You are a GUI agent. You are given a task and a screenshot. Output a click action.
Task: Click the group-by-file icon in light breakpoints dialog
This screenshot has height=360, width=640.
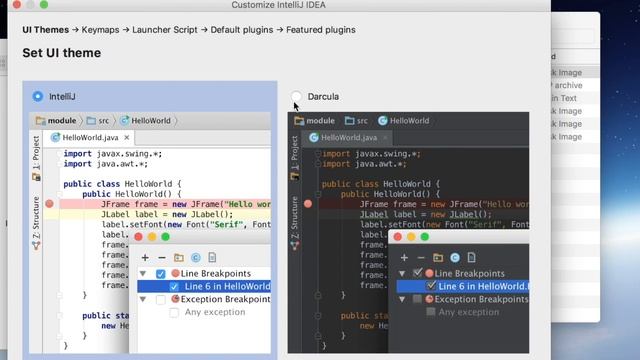click(212, 258)
